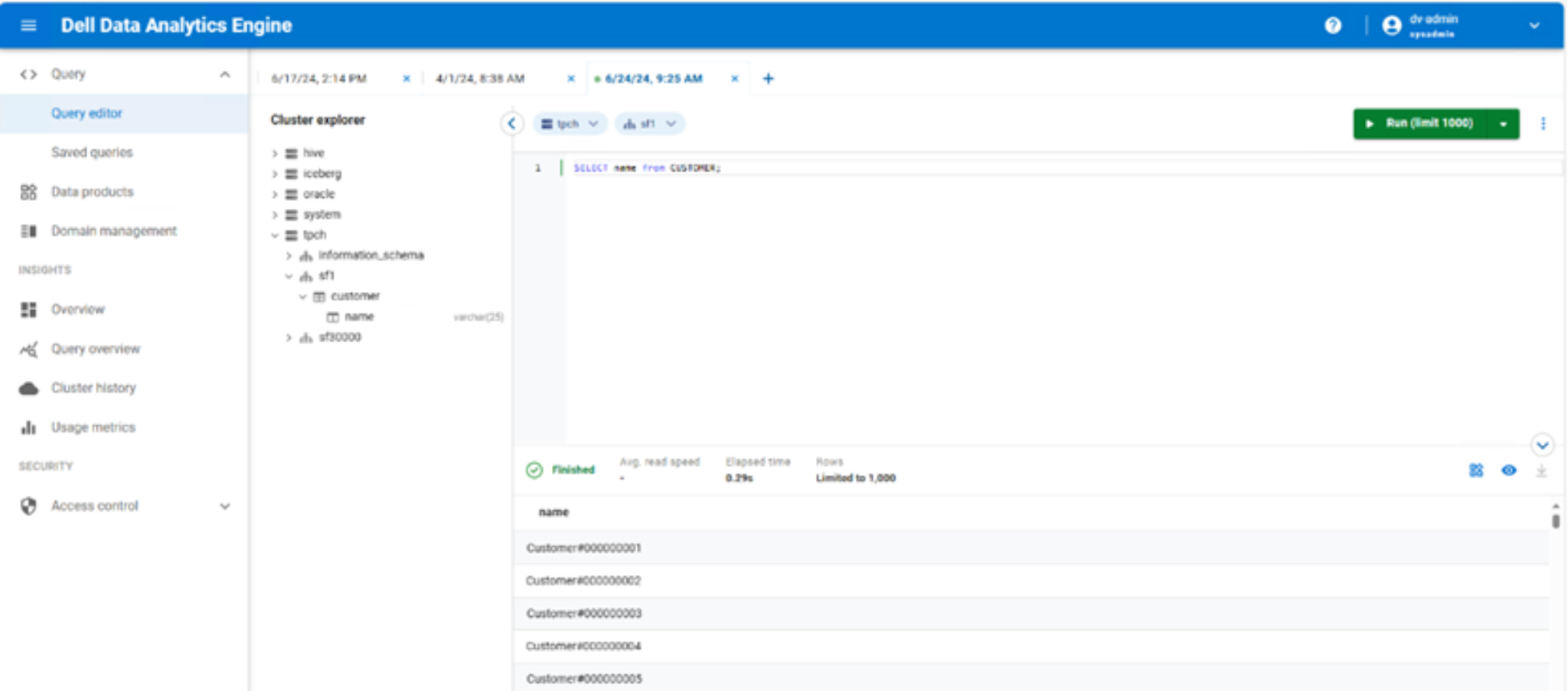Click the dv admin user avatar icon
This screenshot has width=1568, height=691.
[x=1391, y=26]
